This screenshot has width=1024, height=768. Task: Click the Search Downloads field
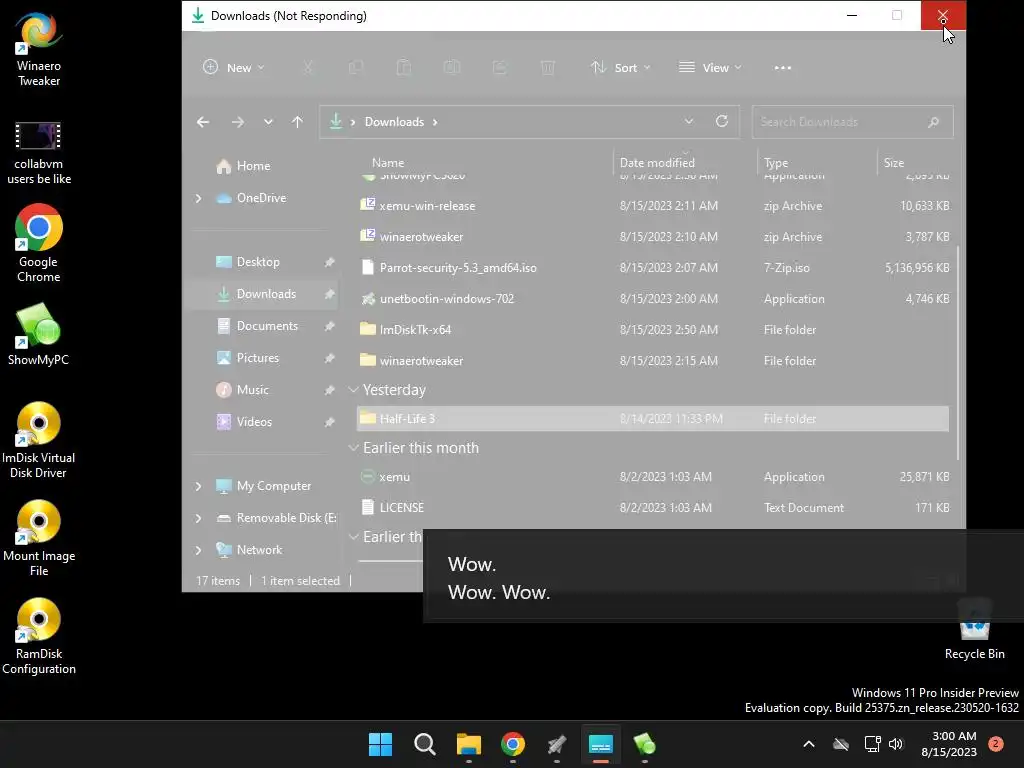click(x=852, y=122)
